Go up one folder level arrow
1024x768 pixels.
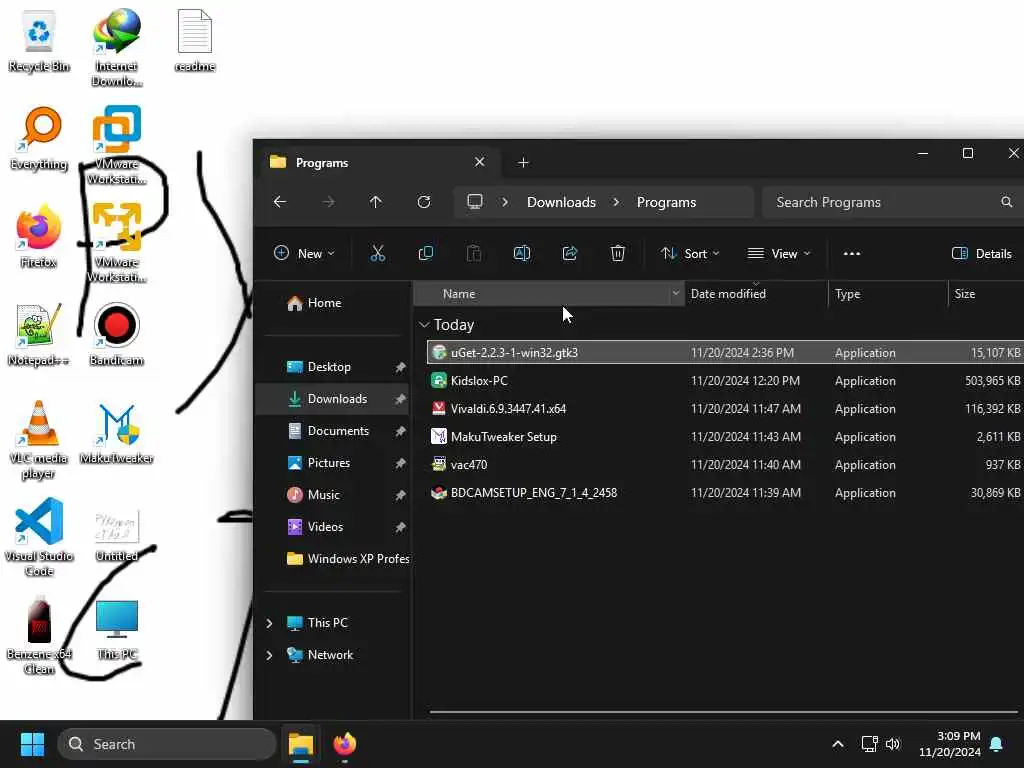click(376, 202)
